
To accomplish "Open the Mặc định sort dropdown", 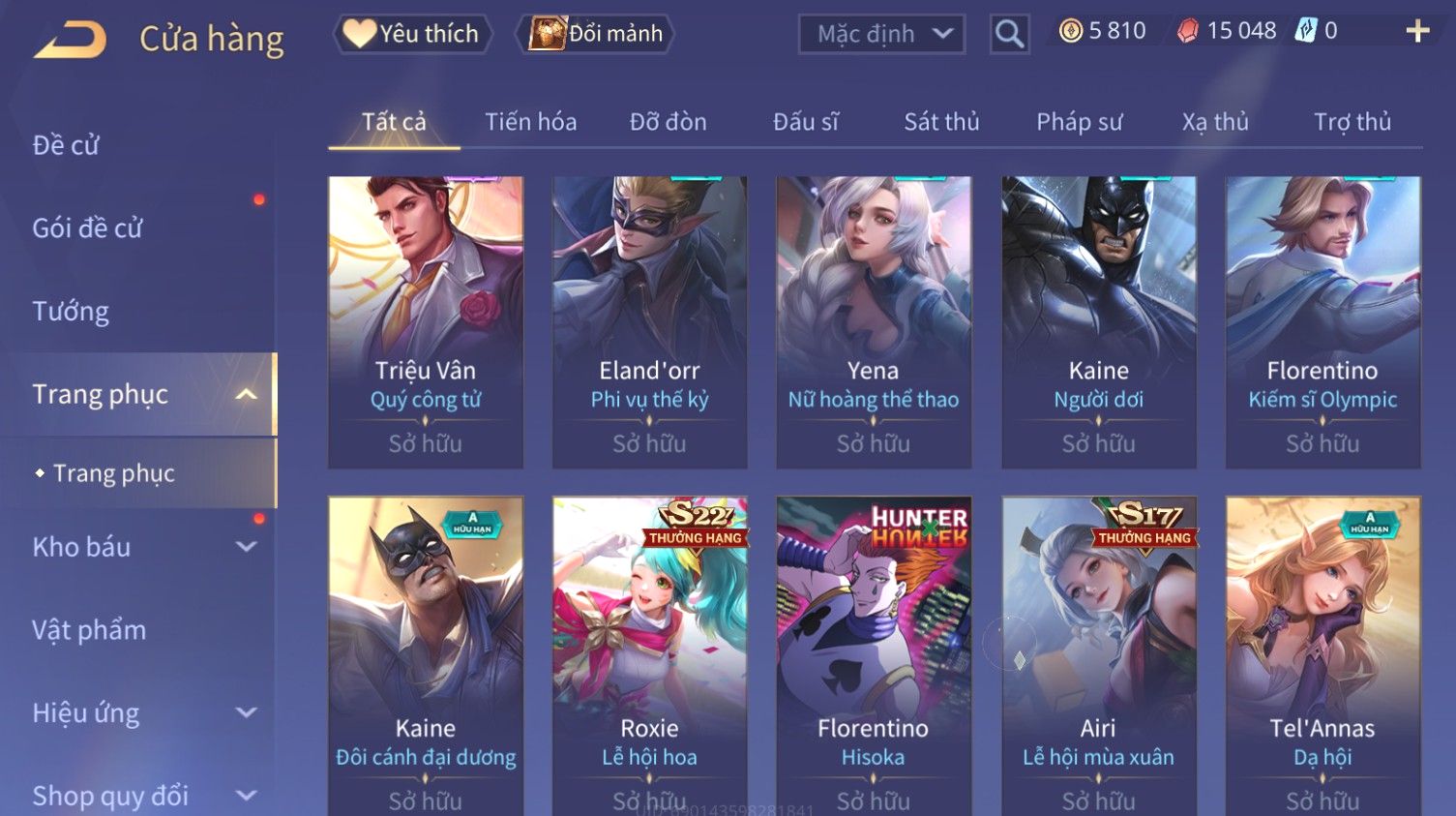I will tap(881, 35).
